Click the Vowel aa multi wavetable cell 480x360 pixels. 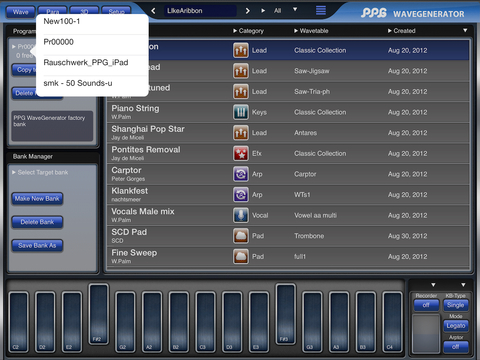point(315,215)
